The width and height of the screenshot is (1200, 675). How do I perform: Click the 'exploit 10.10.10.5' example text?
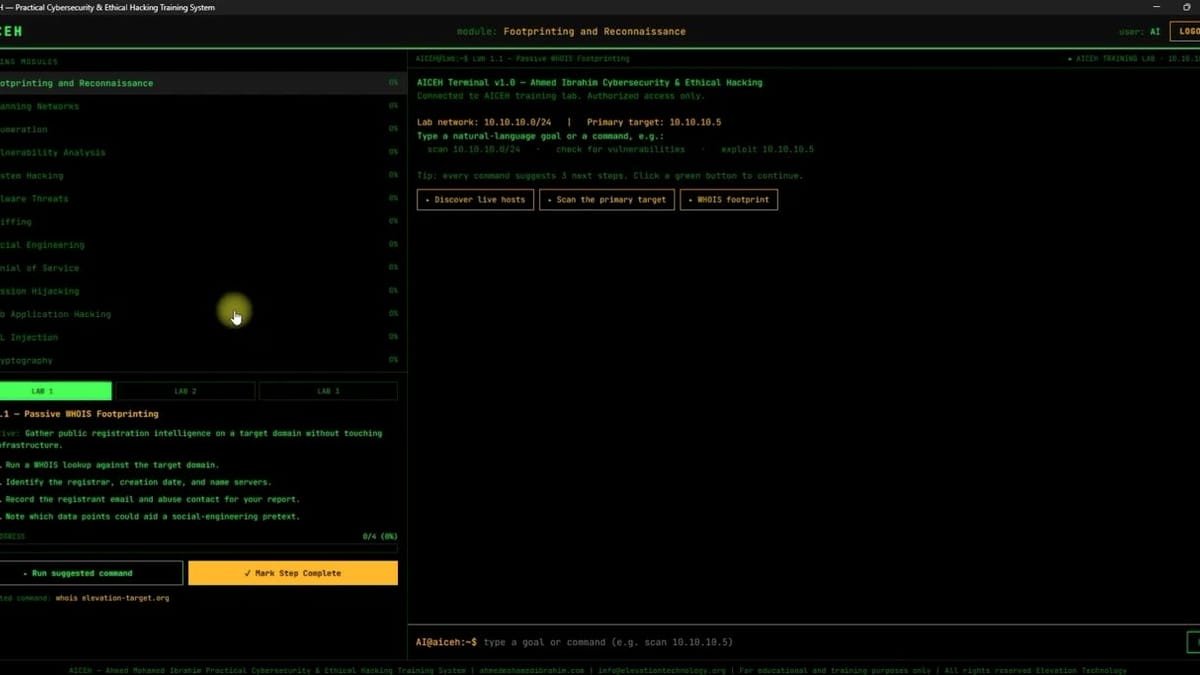[x=767, y=149]
